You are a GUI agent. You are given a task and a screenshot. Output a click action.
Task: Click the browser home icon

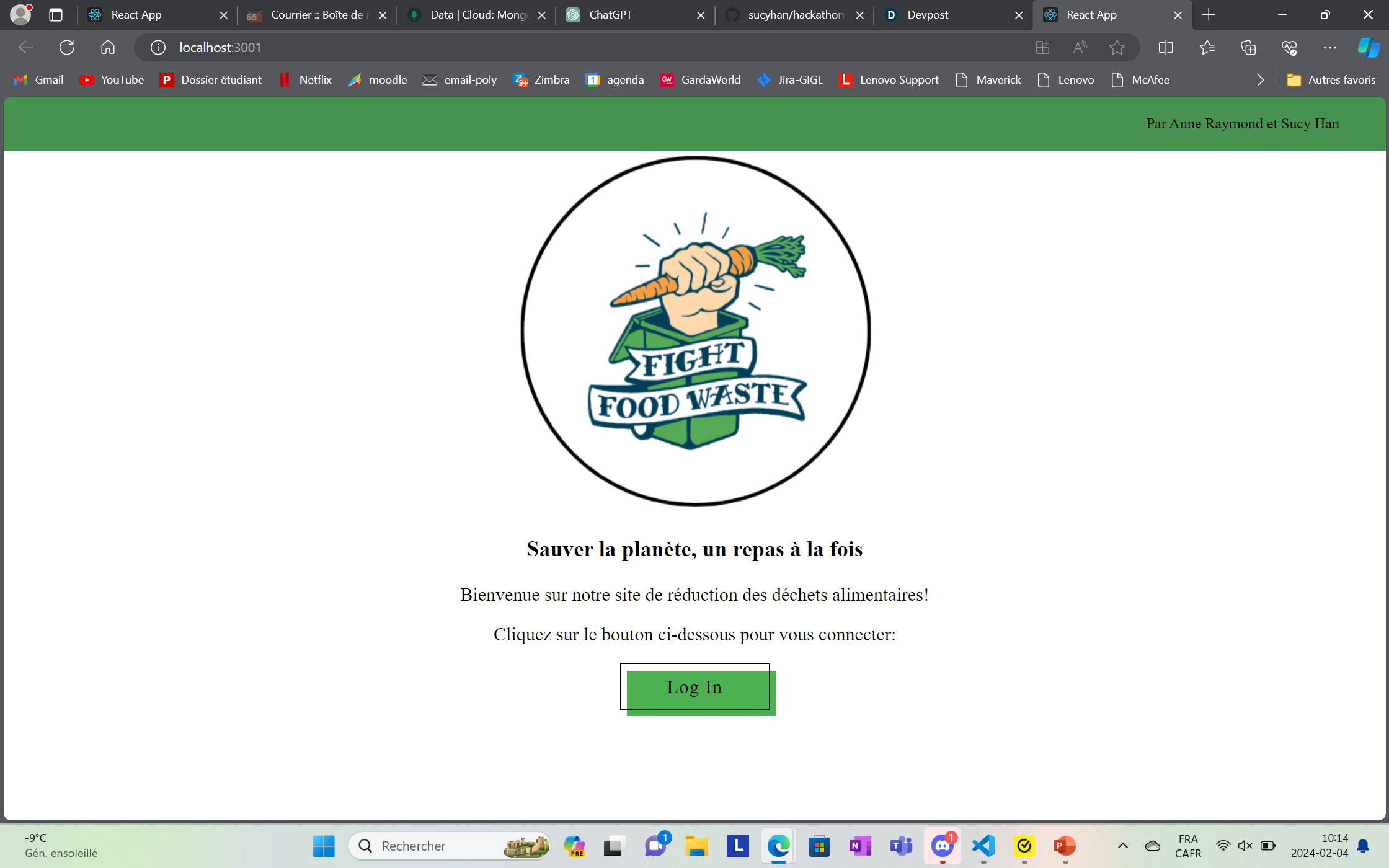point(107,47)
